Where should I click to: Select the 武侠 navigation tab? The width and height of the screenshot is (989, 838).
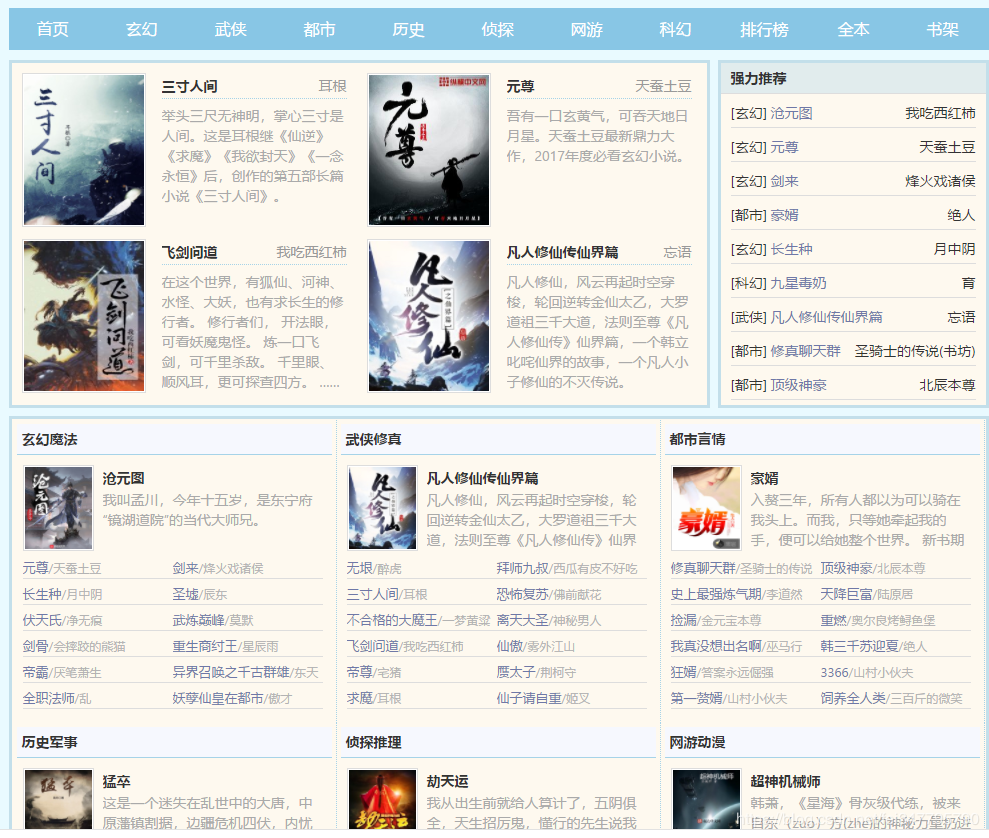(x=230, y=29)
